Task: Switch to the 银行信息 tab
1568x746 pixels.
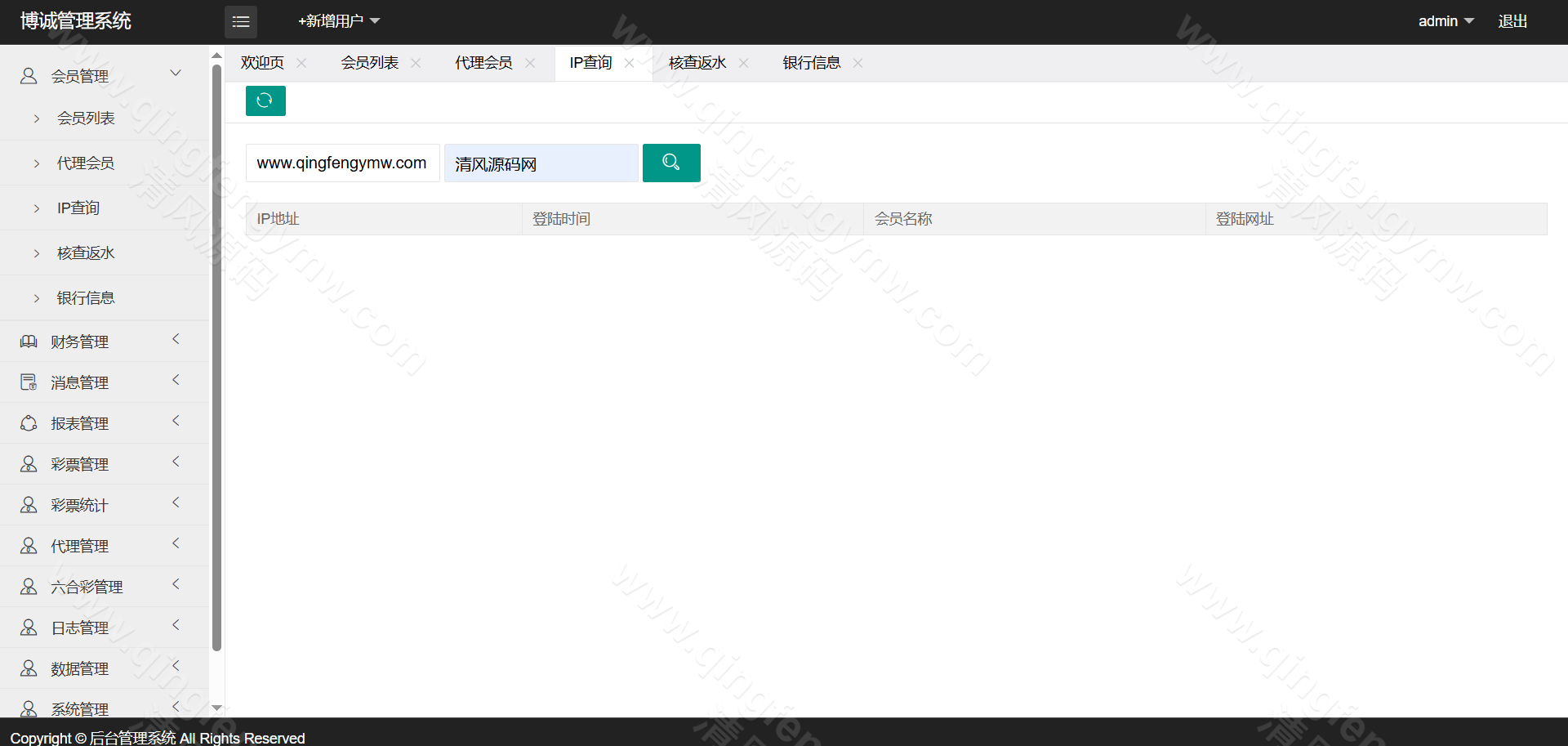Action: [811, 63]
